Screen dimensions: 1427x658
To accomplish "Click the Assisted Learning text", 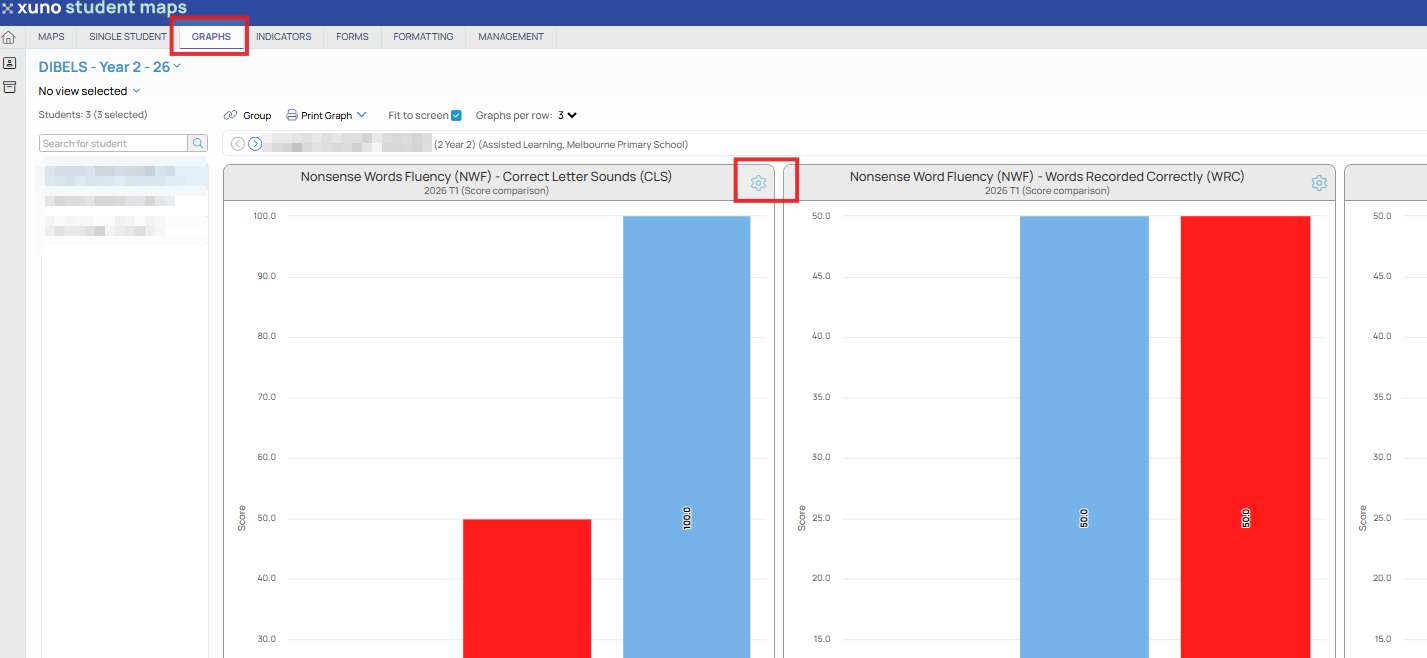I will click(521, 145).
